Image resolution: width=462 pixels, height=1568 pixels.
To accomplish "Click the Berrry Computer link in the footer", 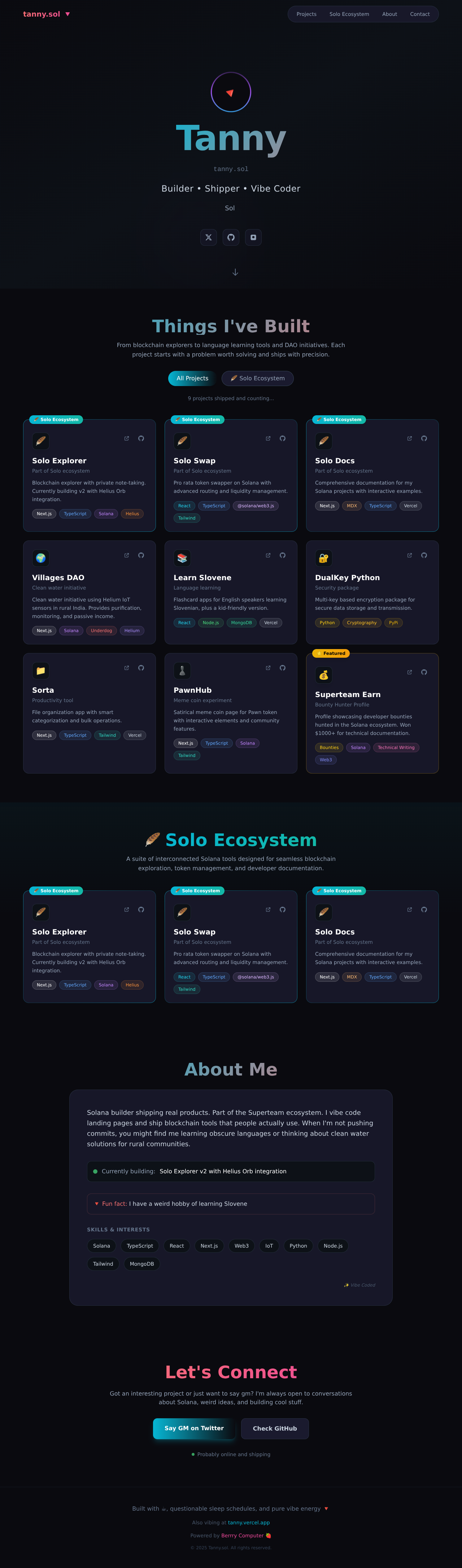I will 243,1536.
